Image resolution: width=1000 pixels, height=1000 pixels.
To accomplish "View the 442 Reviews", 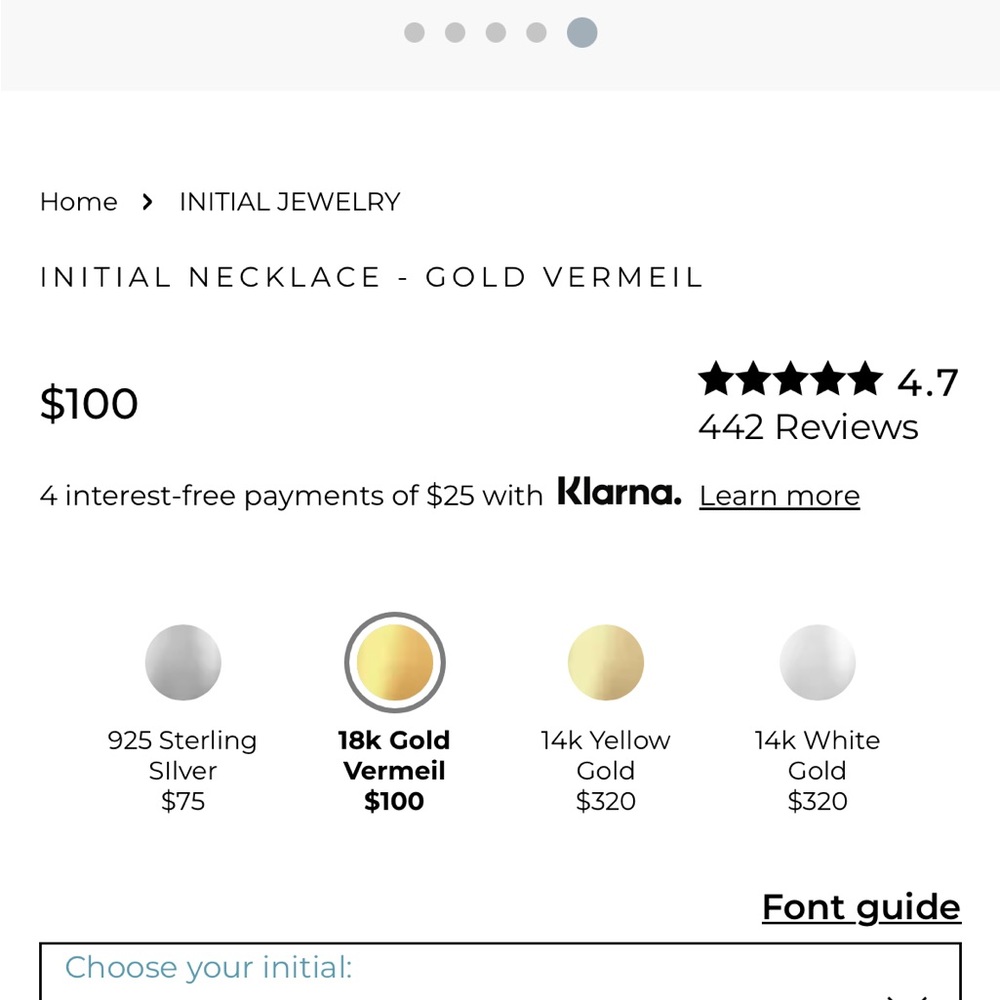I will click(x=809, y=427).
